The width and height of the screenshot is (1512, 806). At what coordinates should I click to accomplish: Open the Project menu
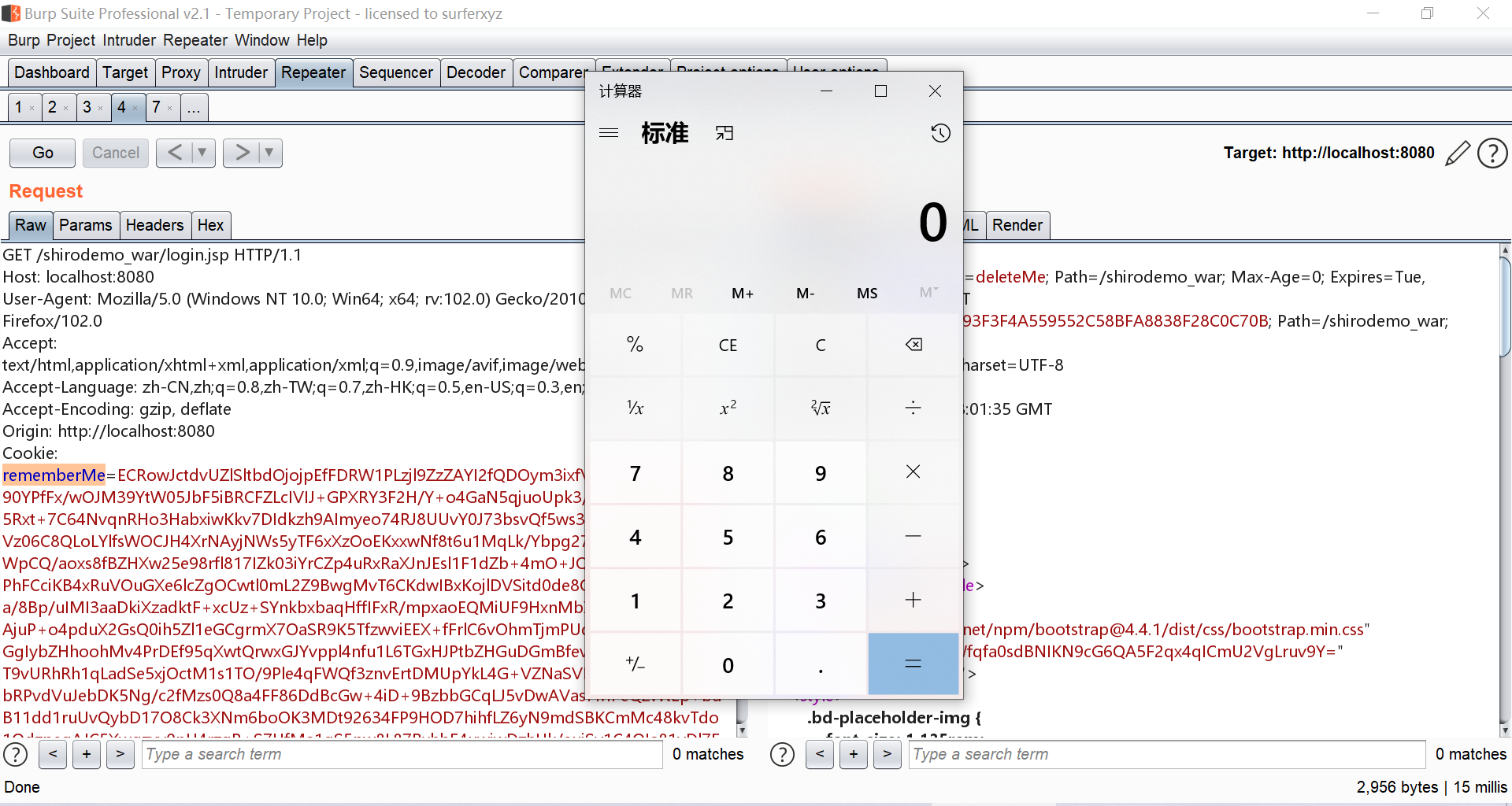pos(71,40)
